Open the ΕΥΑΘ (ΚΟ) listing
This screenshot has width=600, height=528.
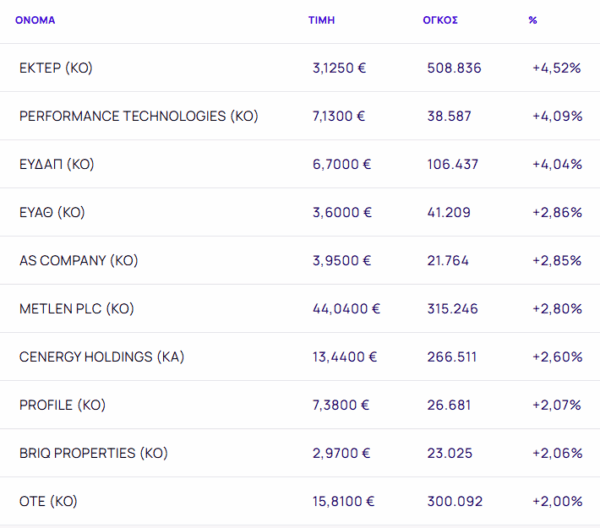click(x=52, y=212)
